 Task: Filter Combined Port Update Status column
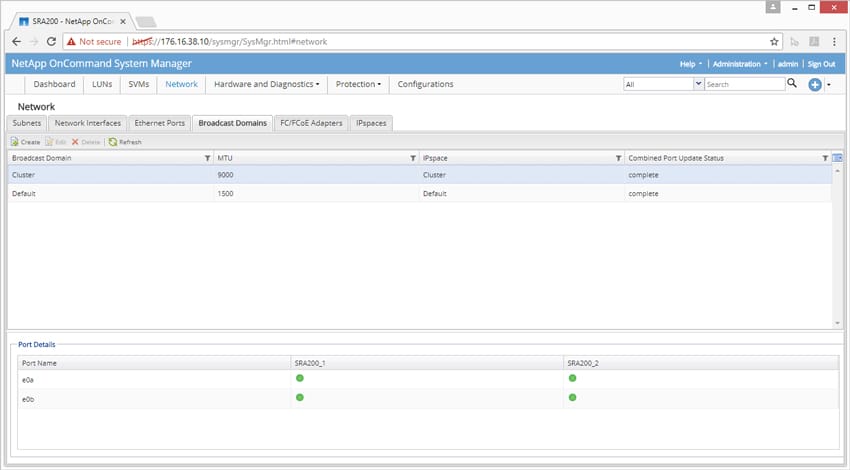tap(825, 158)
